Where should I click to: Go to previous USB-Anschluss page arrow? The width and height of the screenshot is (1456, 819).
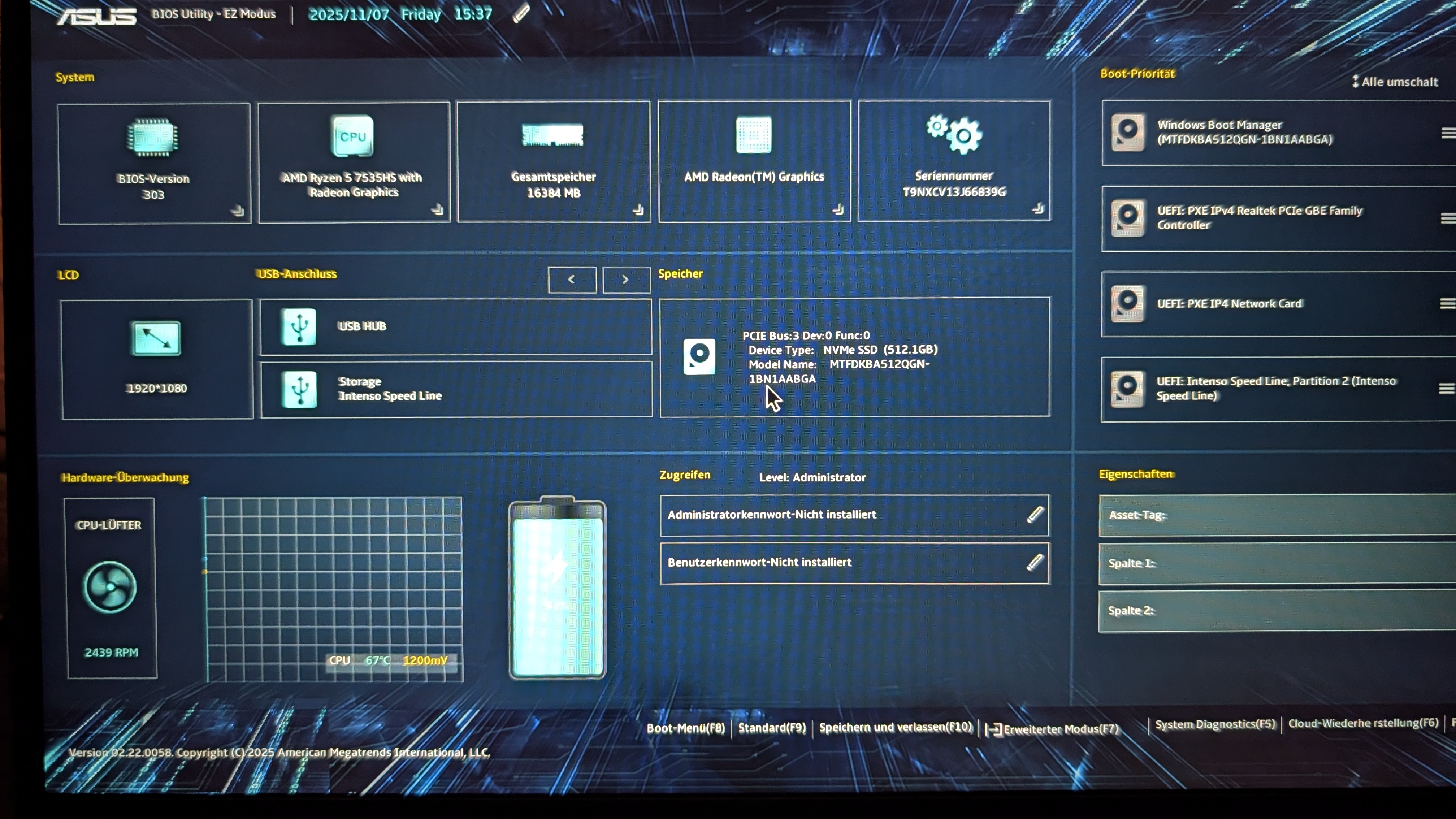click(x=571, y=280)
